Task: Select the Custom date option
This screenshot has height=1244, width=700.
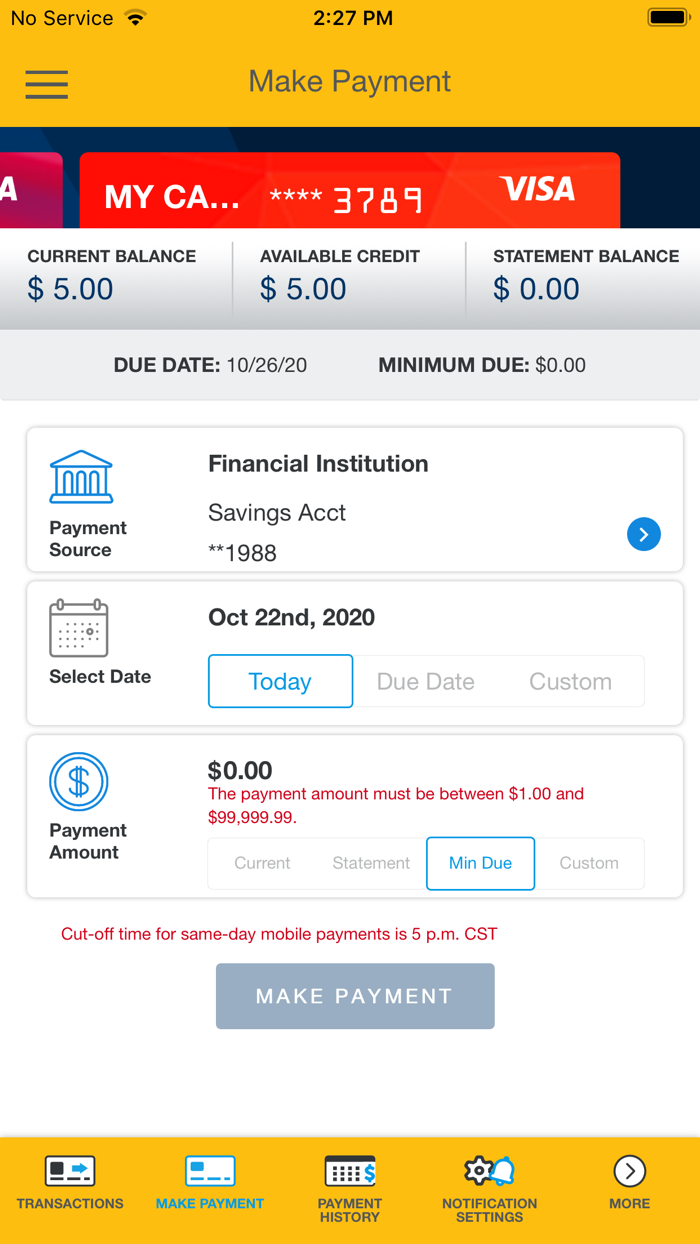Action: (570, 681)
